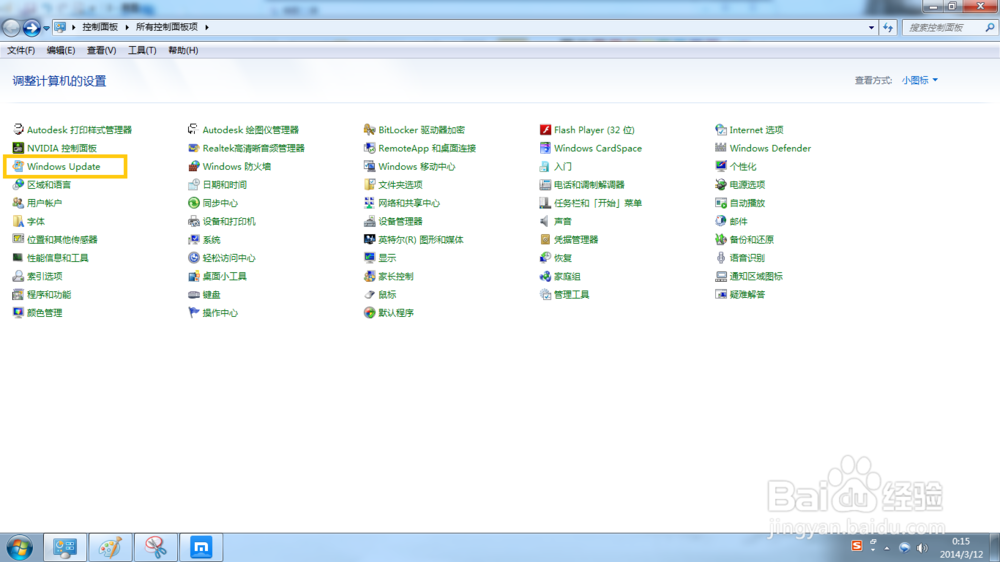Refresh the Control Panel view
Viewport: 1000px width, 562px height.
[x=888, y=27]
